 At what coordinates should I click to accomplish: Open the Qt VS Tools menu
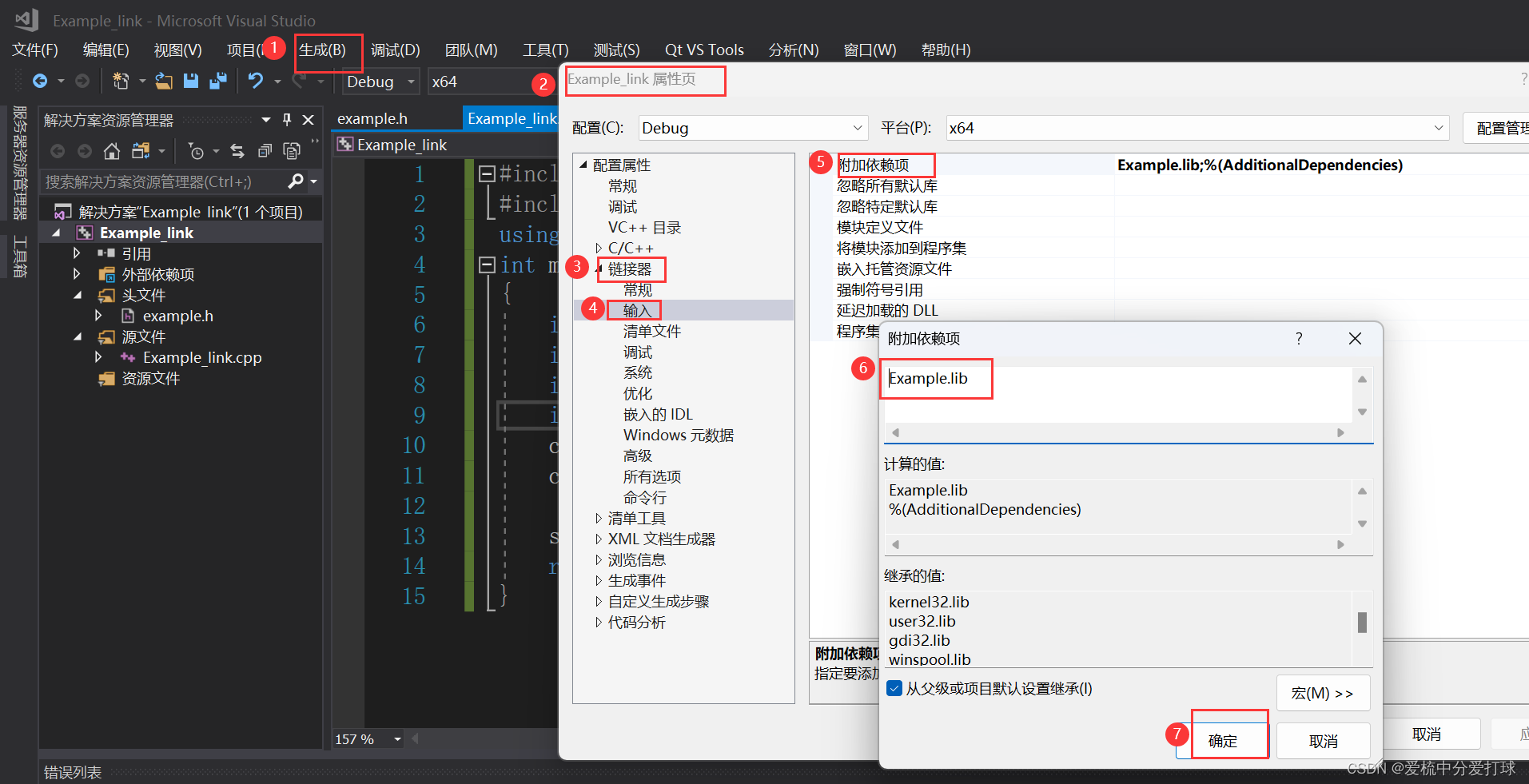[704, 50]
